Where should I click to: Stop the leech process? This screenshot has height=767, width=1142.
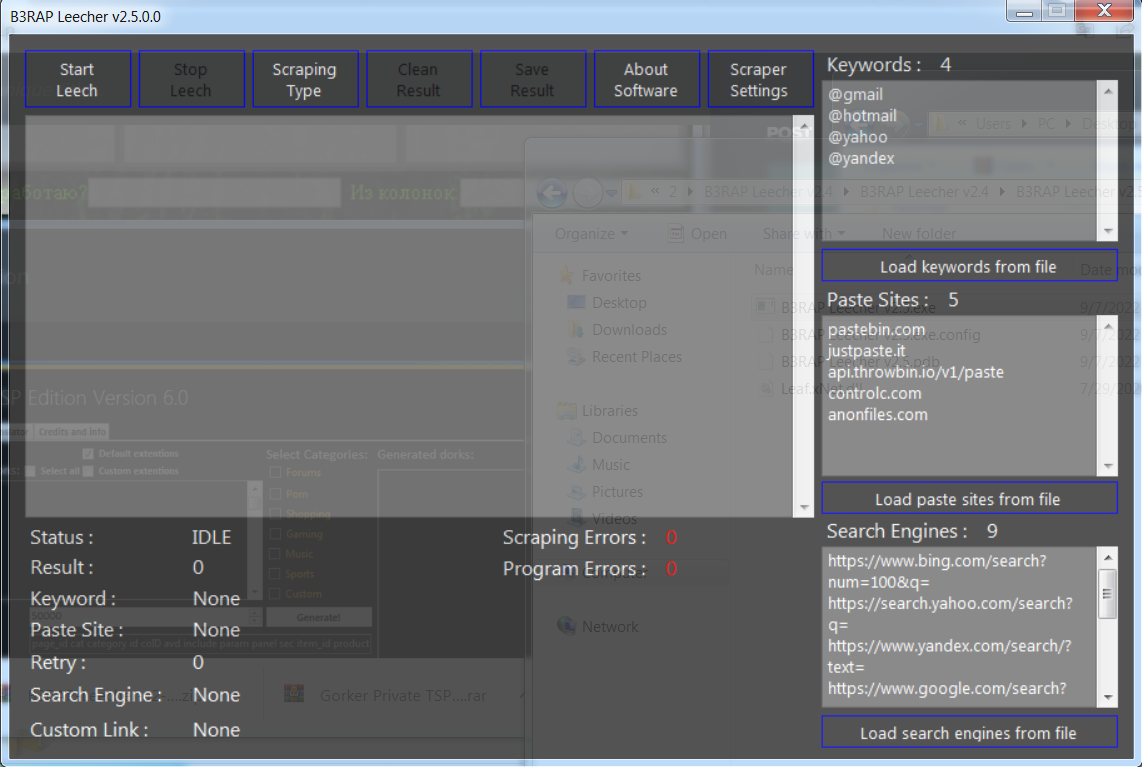point(192,79)
